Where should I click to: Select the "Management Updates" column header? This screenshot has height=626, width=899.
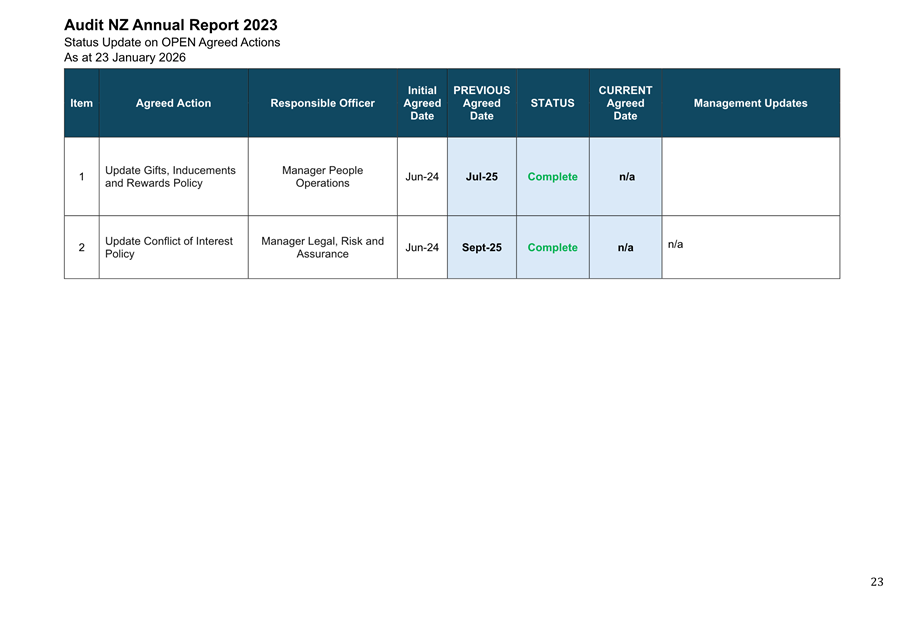(750, 103)
